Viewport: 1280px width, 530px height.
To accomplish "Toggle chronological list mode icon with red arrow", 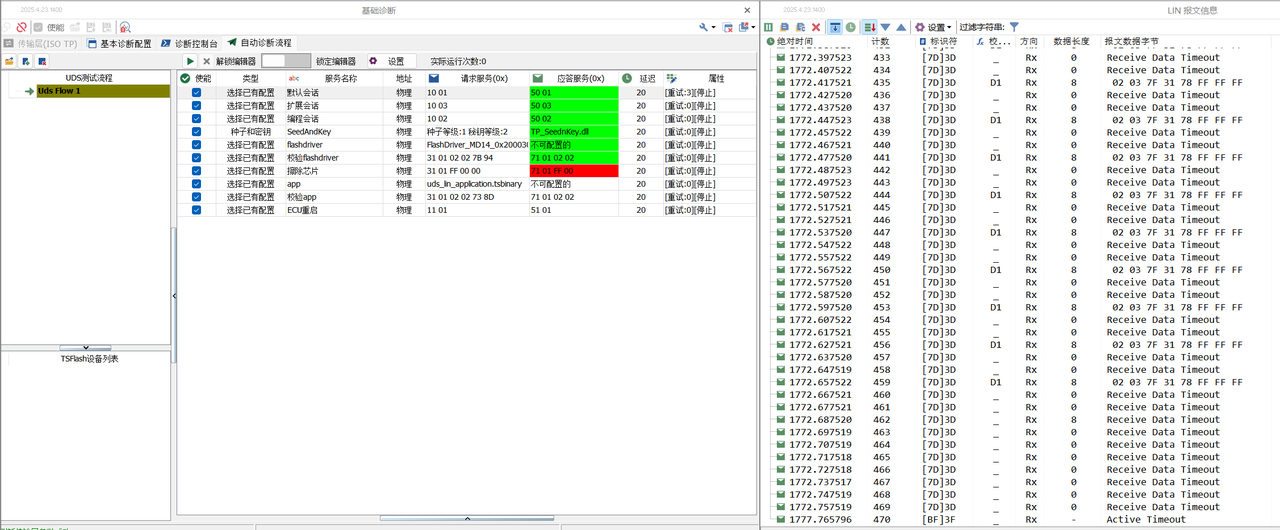I will (870, 27).
